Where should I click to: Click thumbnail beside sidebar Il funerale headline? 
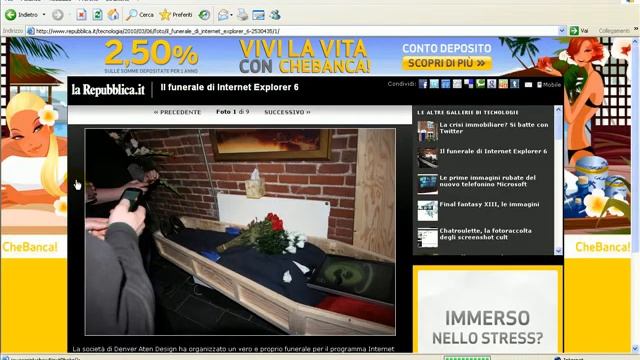(427, 158)
